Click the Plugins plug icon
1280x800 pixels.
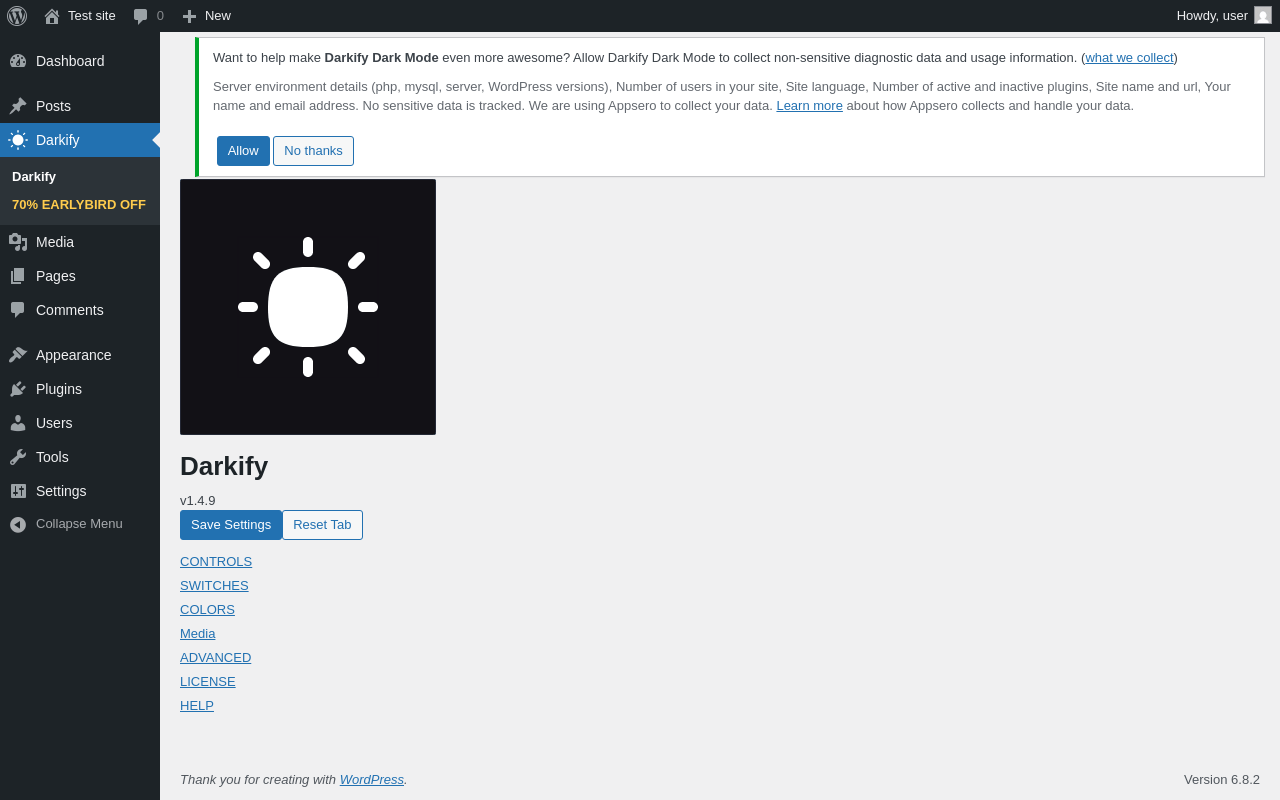(18, 389)
